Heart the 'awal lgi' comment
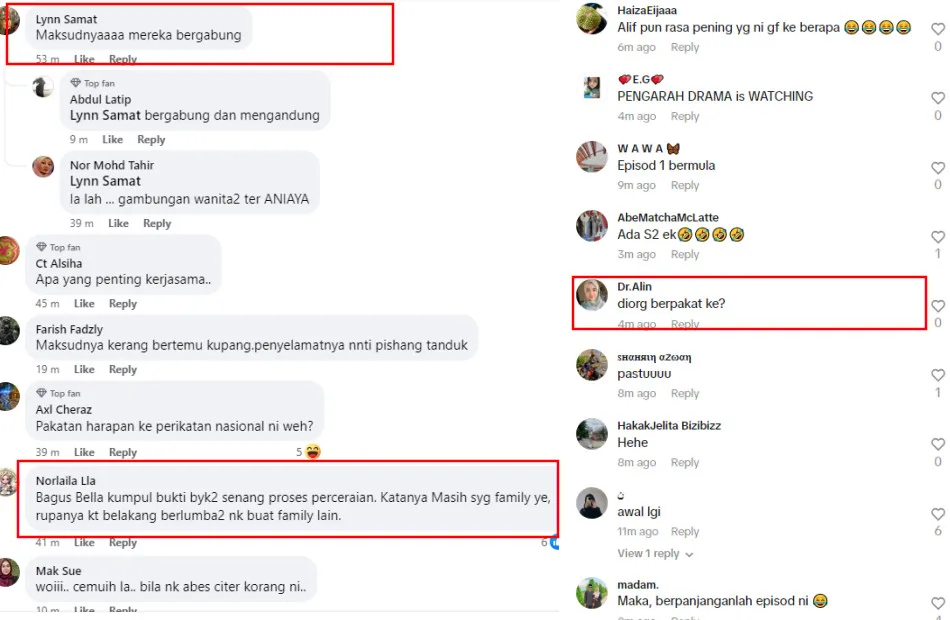 938,513
